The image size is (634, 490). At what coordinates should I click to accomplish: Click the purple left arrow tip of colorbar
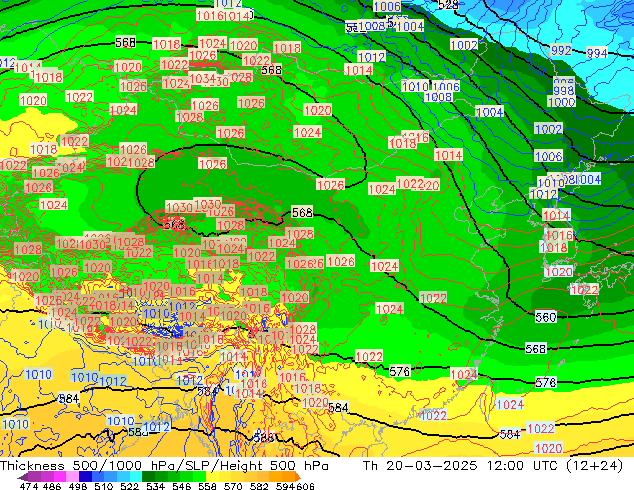[21, 477]
